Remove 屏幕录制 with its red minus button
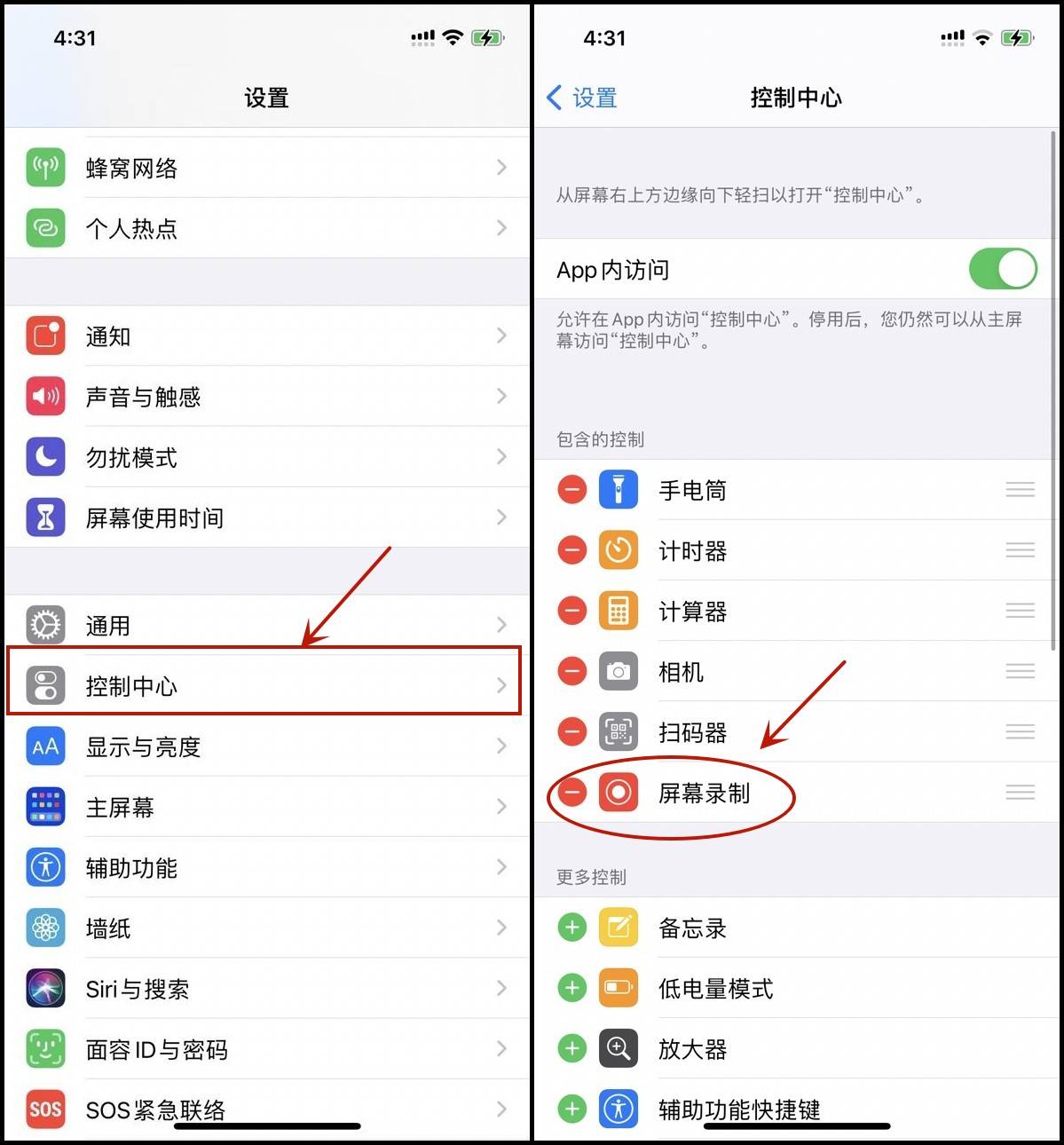 pos(572,792)
